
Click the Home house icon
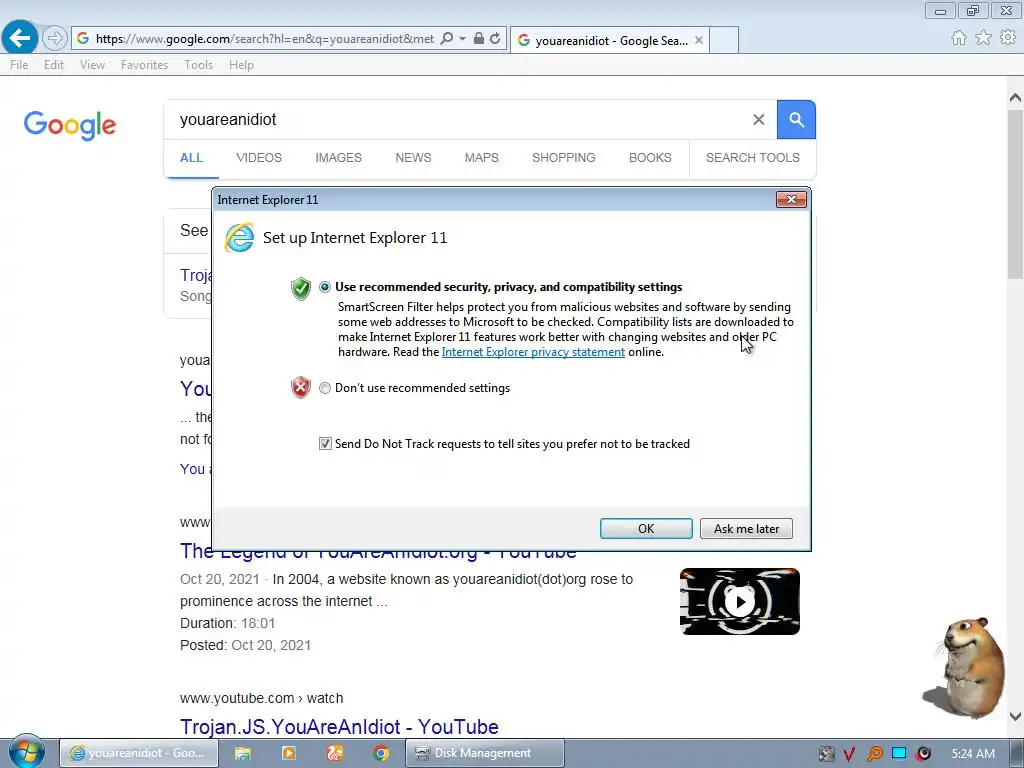click(959, 39)
